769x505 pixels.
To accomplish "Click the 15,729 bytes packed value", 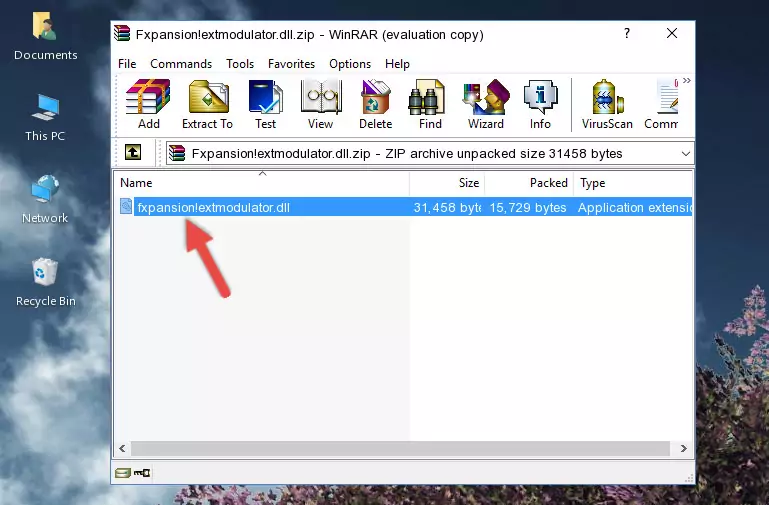I will [x=528, y=208].
